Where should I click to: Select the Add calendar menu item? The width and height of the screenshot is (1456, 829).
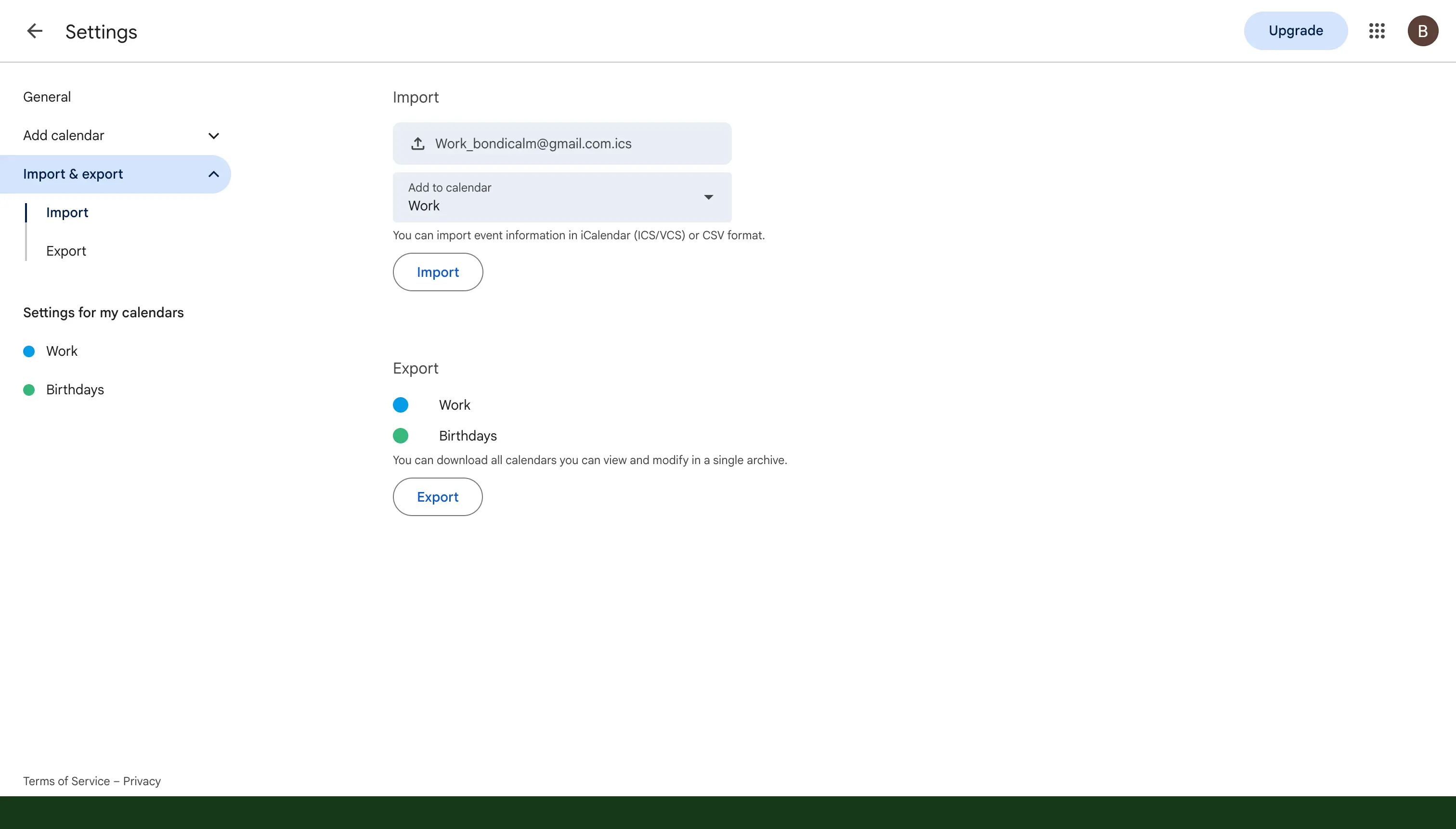pos(116,135)
